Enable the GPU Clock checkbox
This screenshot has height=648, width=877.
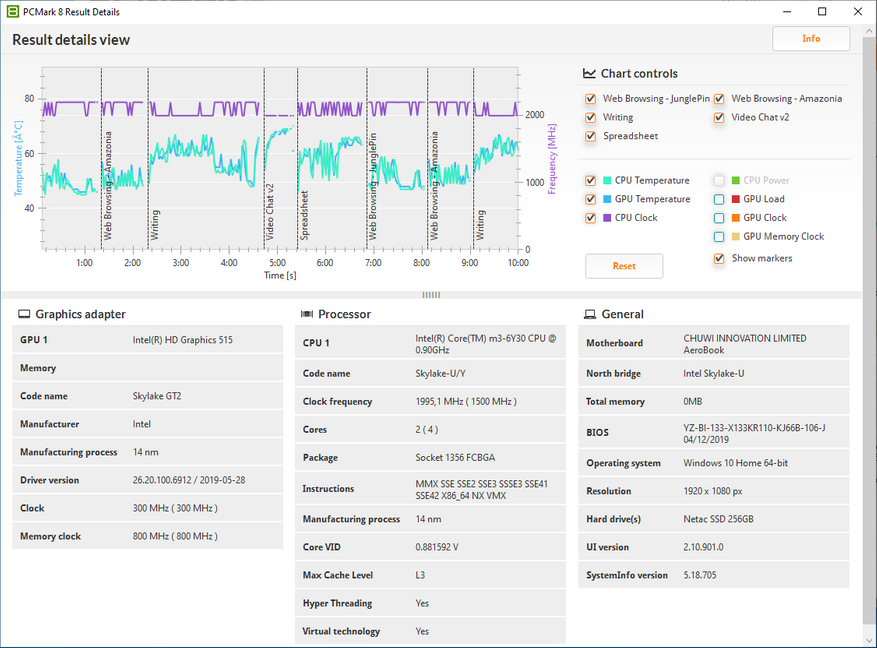tap(719, 218)
